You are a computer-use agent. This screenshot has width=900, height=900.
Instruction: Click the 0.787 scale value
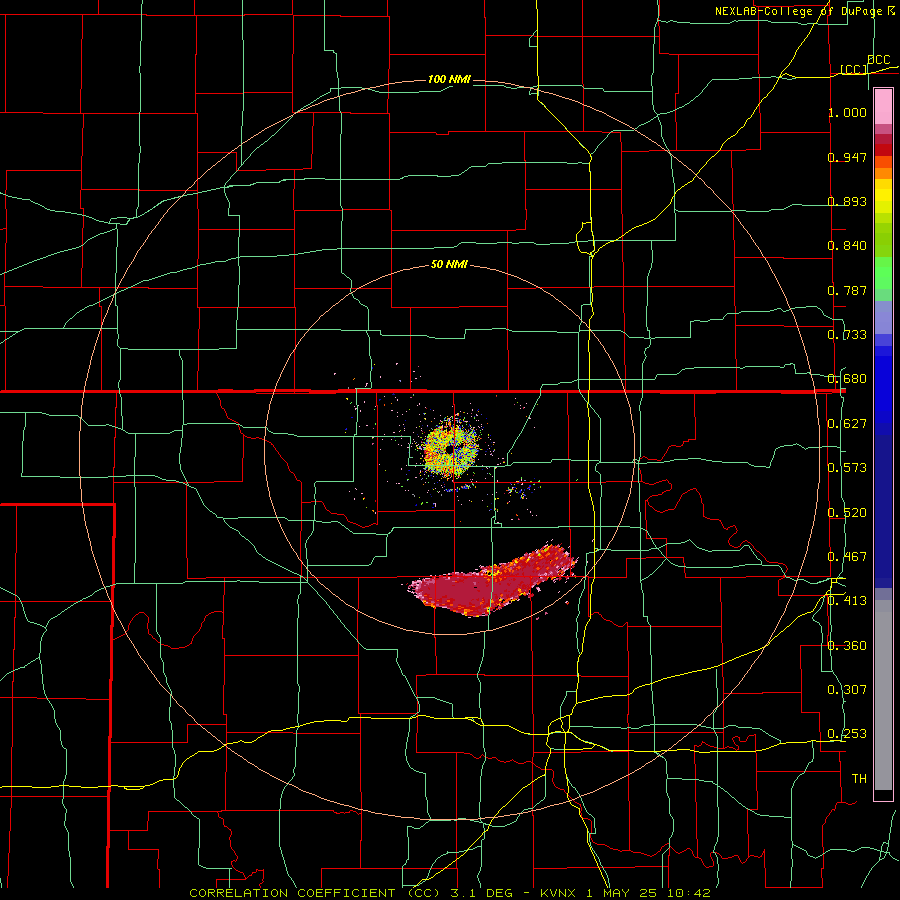(847, 290)
